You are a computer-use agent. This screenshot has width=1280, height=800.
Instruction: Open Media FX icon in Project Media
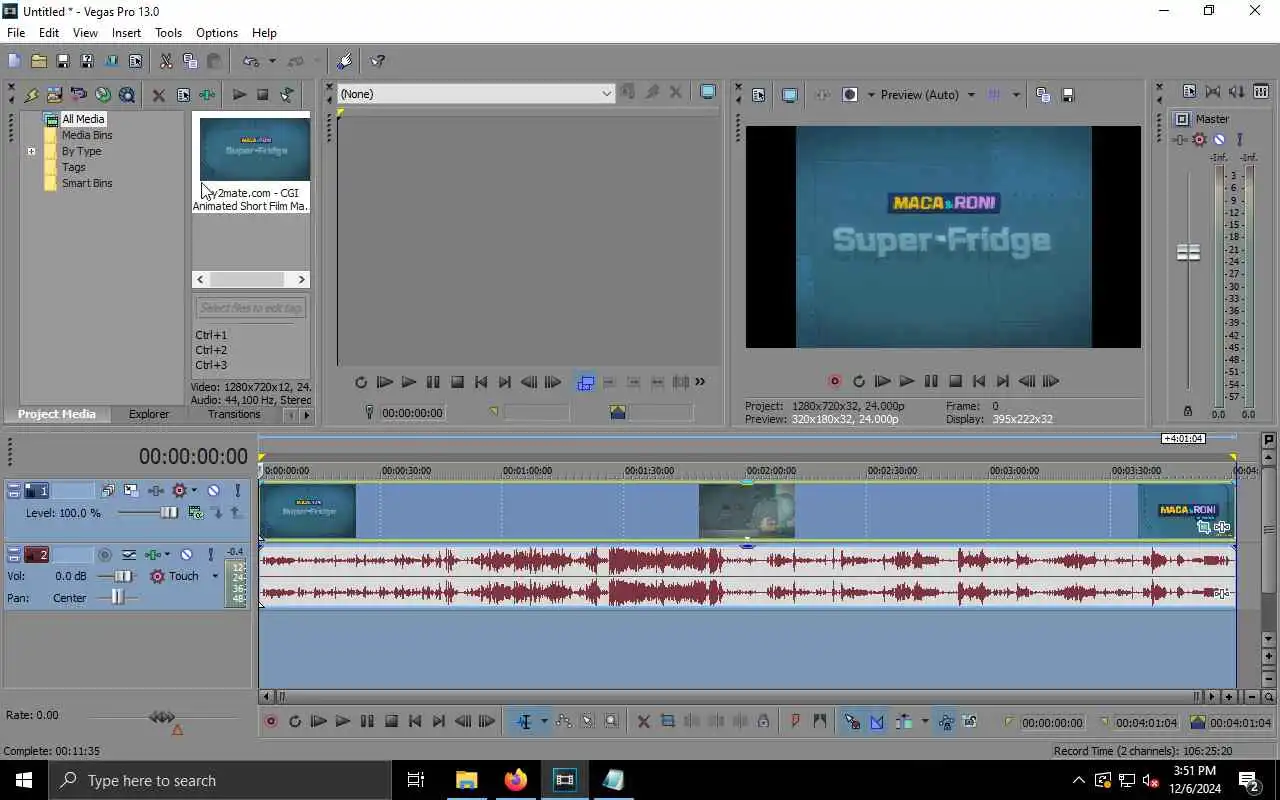click(x=207, y=95)
